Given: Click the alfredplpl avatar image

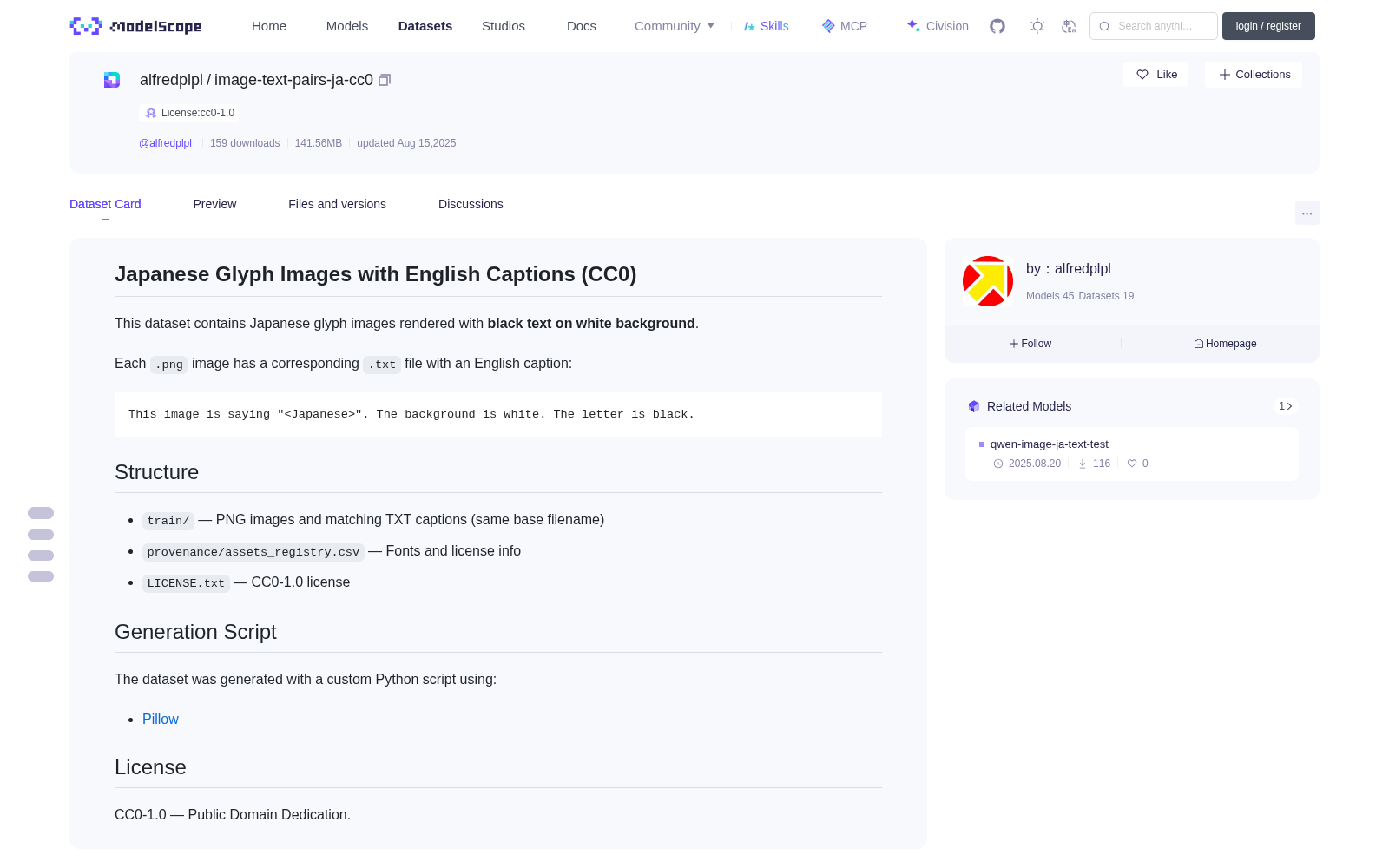Looking at the screenshot, I should point(988,281).
